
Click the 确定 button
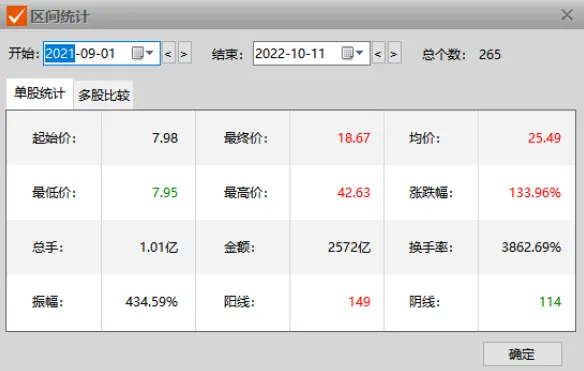point(522,354)
